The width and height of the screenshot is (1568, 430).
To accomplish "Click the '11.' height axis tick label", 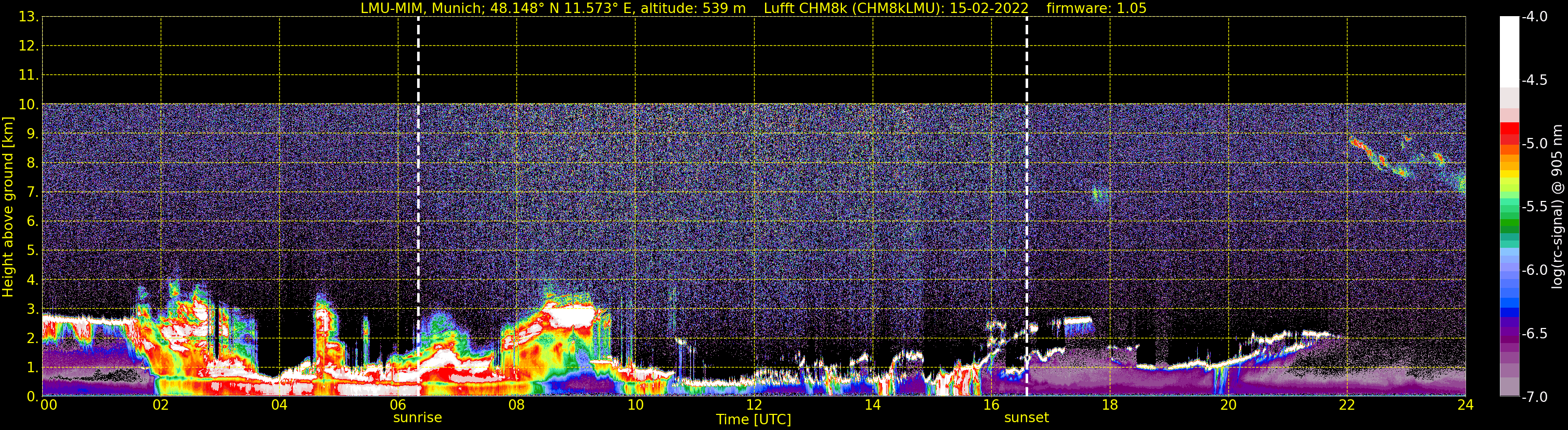I will click(x=29, y=75).
